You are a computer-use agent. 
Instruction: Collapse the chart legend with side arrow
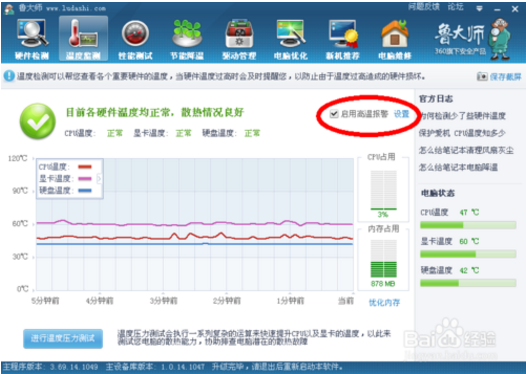coord(99,178)
